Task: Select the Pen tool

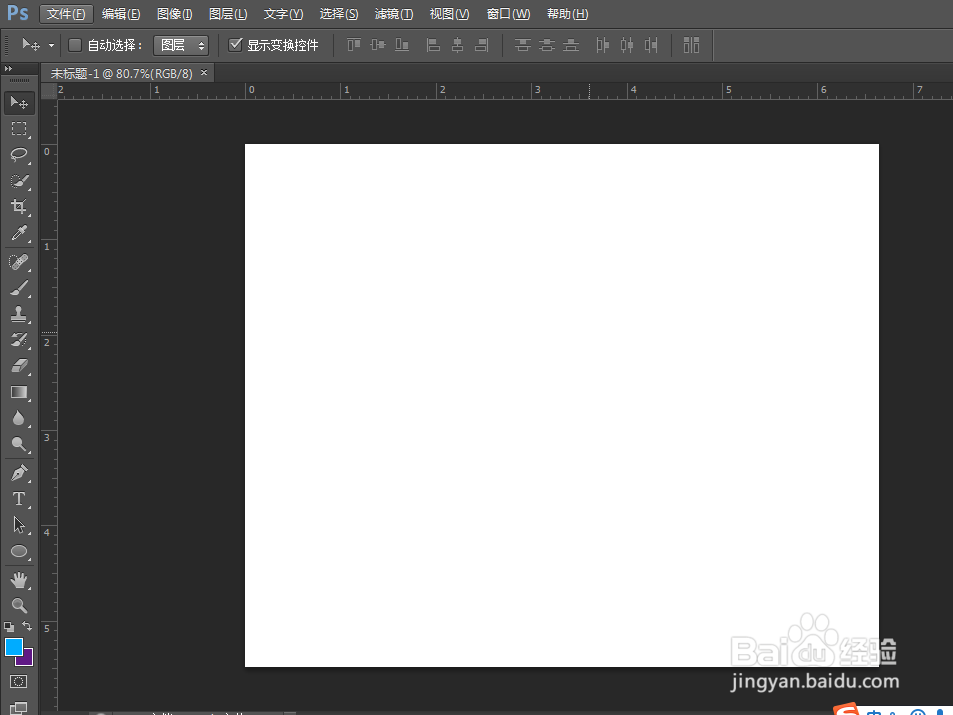Action: (x=19, y=473)
